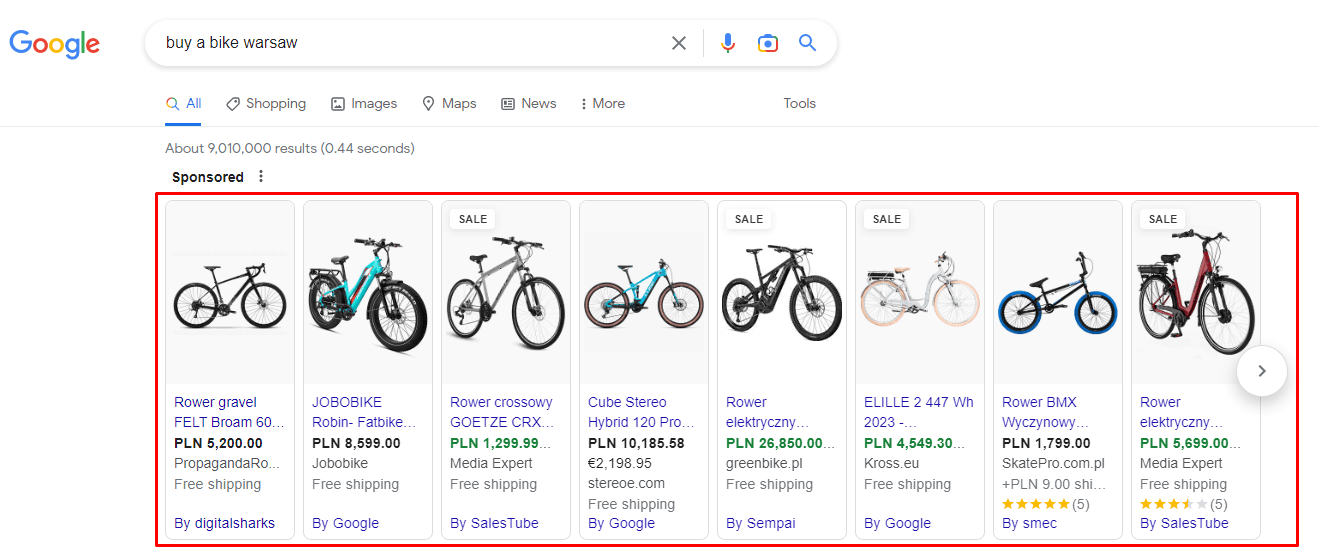Click 'By smec' link
The width and height of the screenshot is (1319, 558).
(1029, 523)
